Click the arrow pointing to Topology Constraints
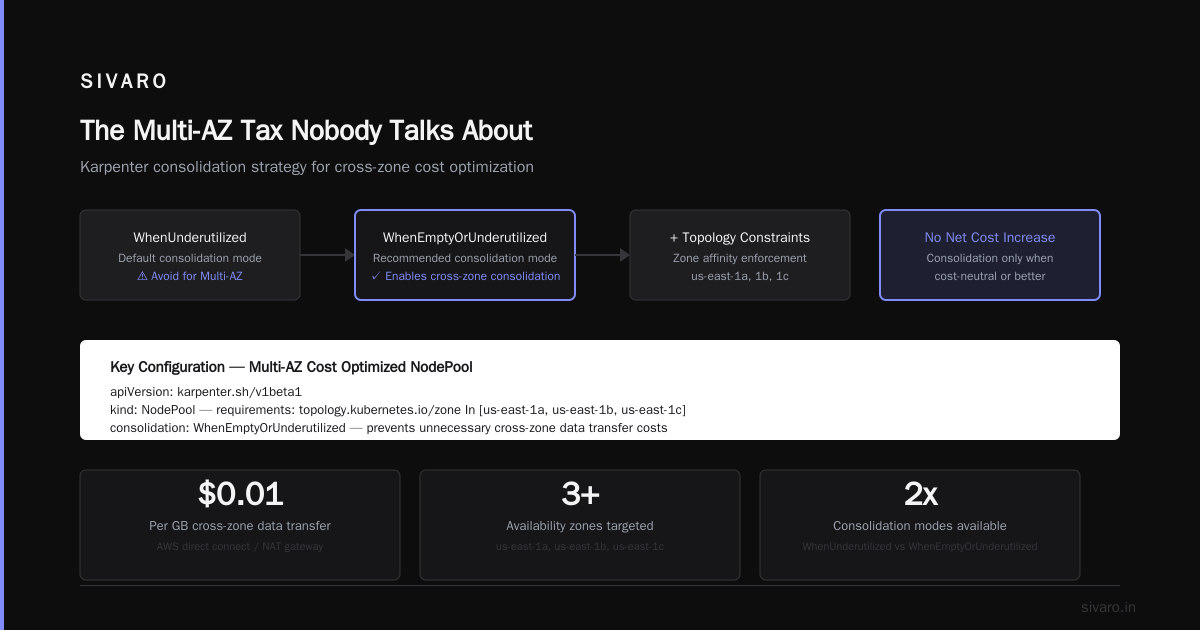Screen dimensions: 1200x630 602,255
